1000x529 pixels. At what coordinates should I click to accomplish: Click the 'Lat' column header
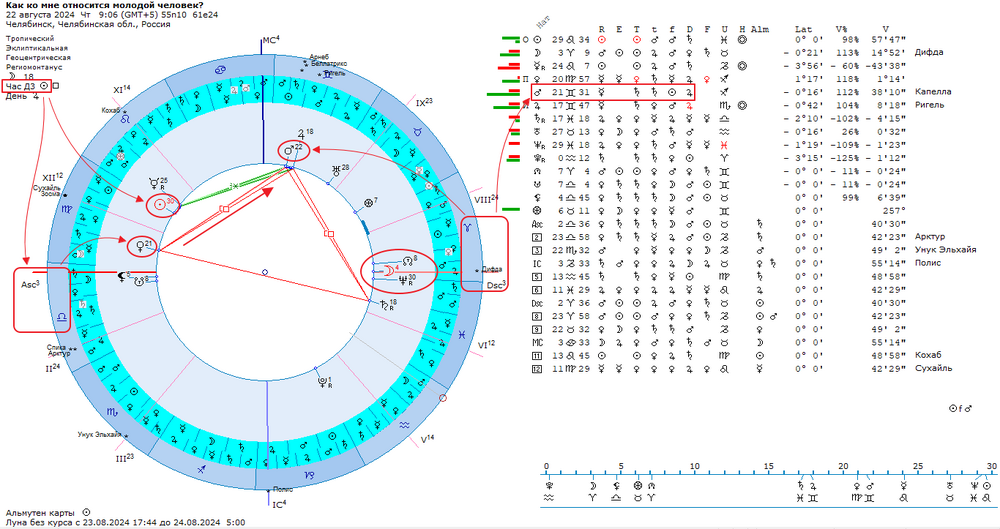point(804,29)
